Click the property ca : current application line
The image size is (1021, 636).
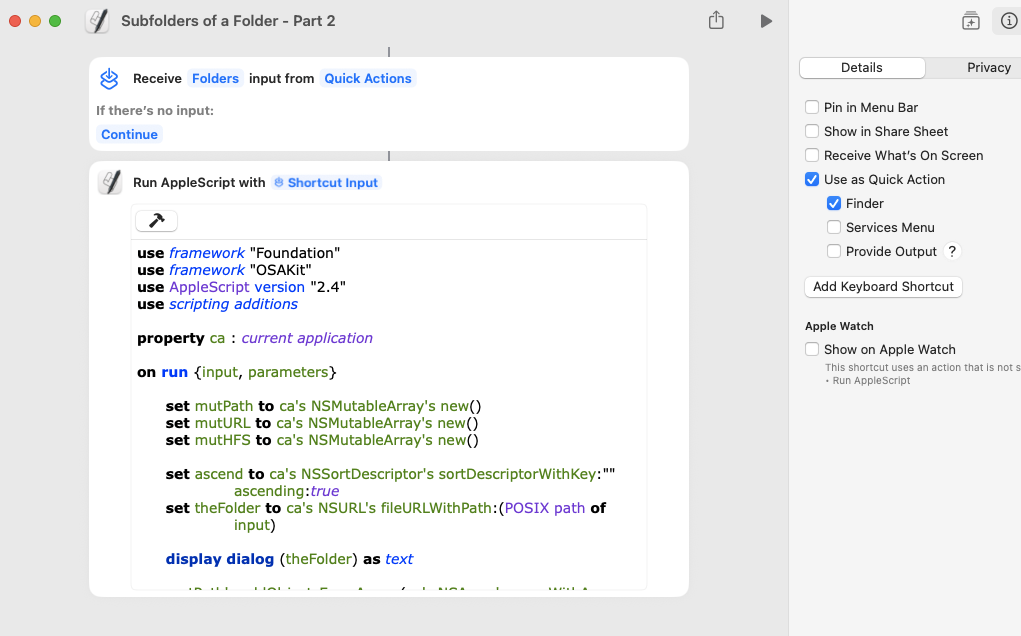coord(255,339)
